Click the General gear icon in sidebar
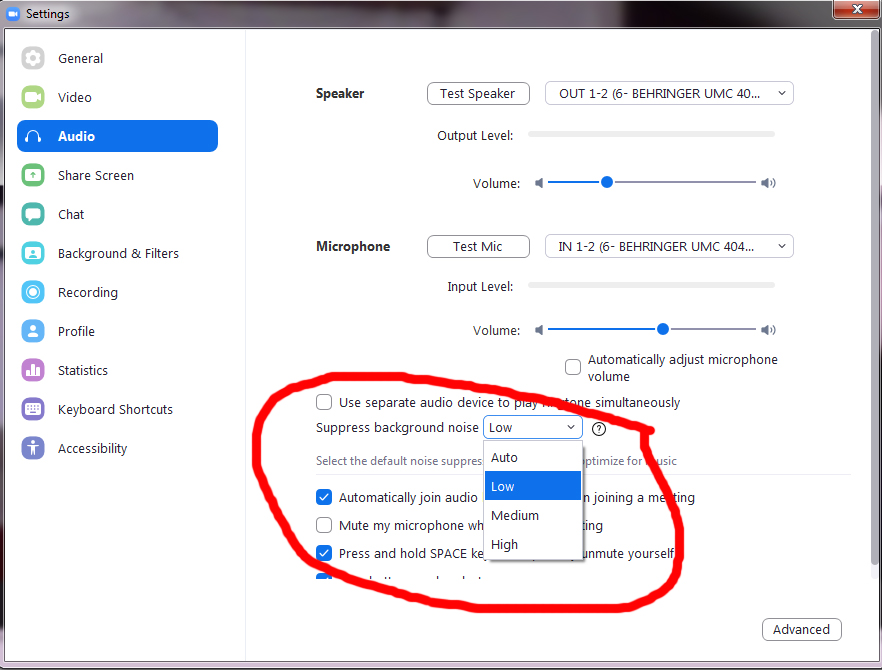 33,58
